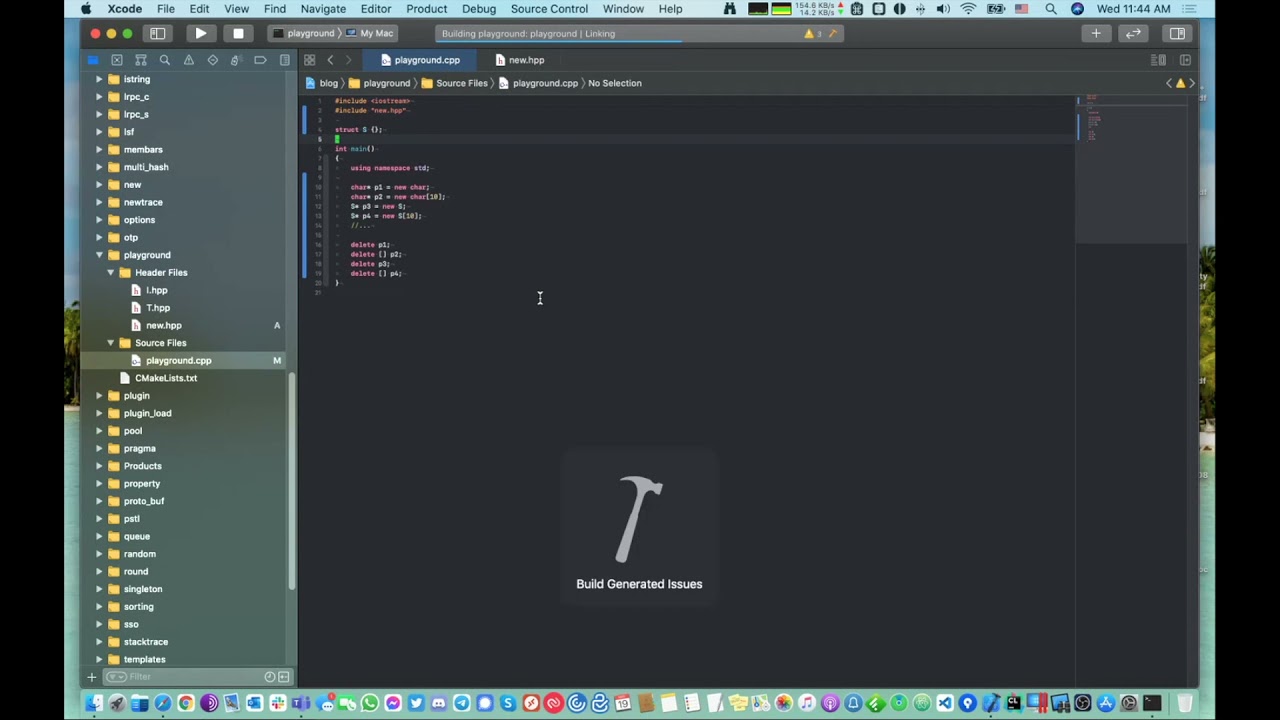Toggle the navigator sidebar visibility button
The image size is (1280, 720).
click(157, 33)
